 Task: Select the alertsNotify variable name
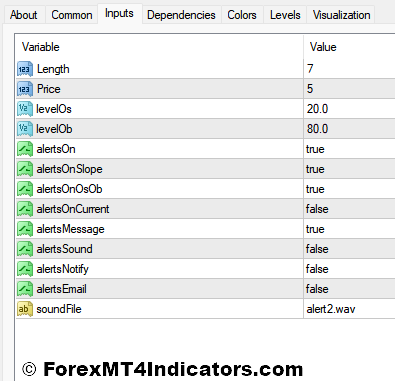(62, 269)
